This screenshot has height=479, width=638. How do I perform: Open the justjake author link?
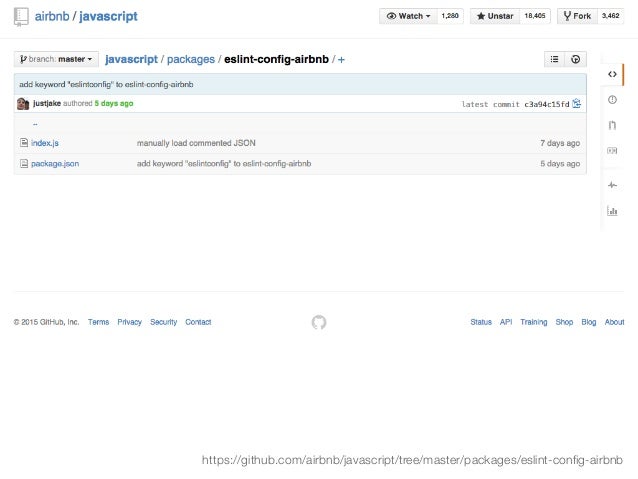click(x=47, y=103)
